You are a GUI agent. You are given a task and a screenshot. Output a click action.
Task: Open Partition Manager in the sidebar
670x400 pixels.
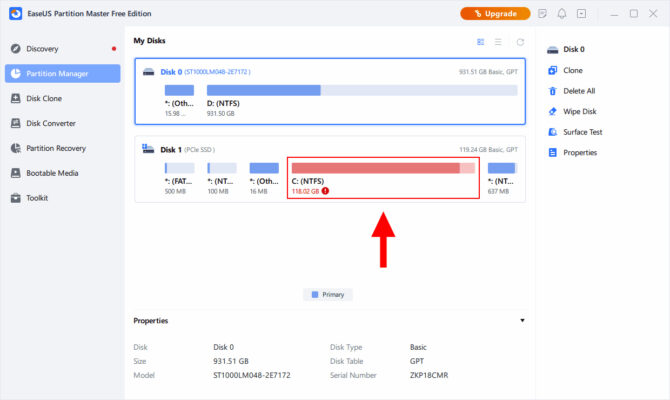(62, 73)
